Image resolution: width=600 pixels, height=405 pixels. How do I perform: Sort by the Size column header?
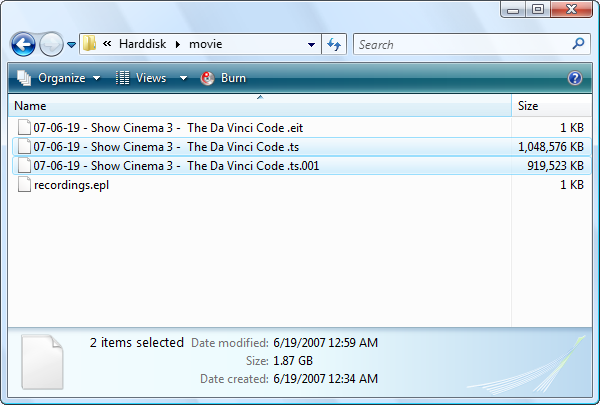tap(551, 106)
